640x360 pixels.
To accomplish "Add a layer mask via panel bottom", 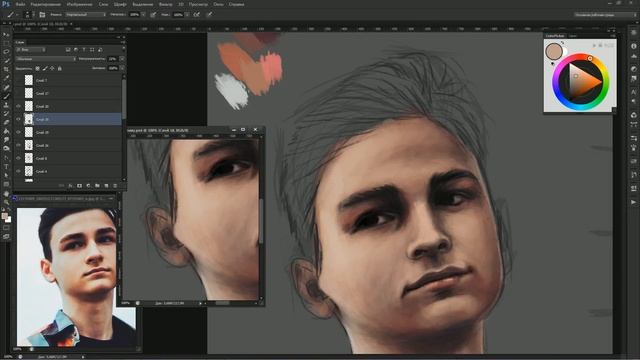I will [x=79, y=186].
